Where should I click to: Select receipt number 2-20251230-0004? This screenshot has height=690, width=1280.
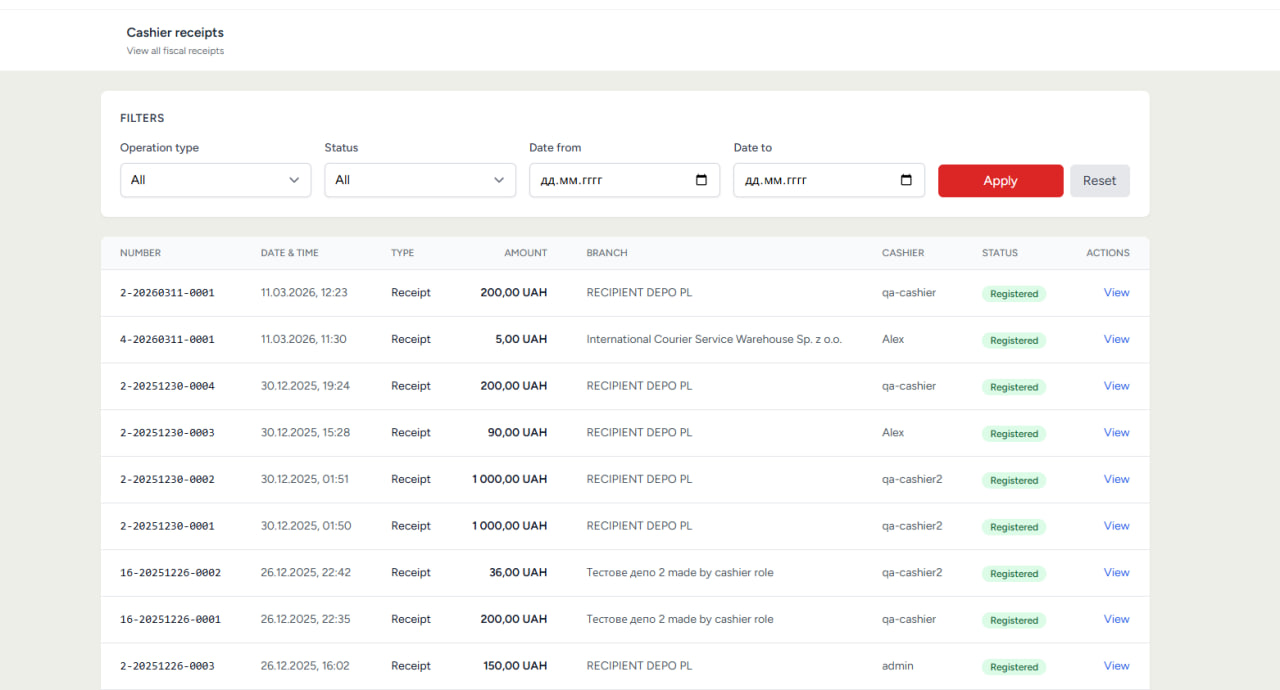pos(167,386)
